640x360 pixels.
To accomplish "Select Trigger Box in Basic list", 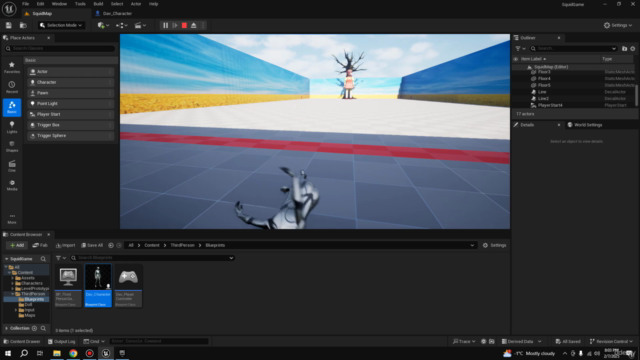I will tap(71, 125).
